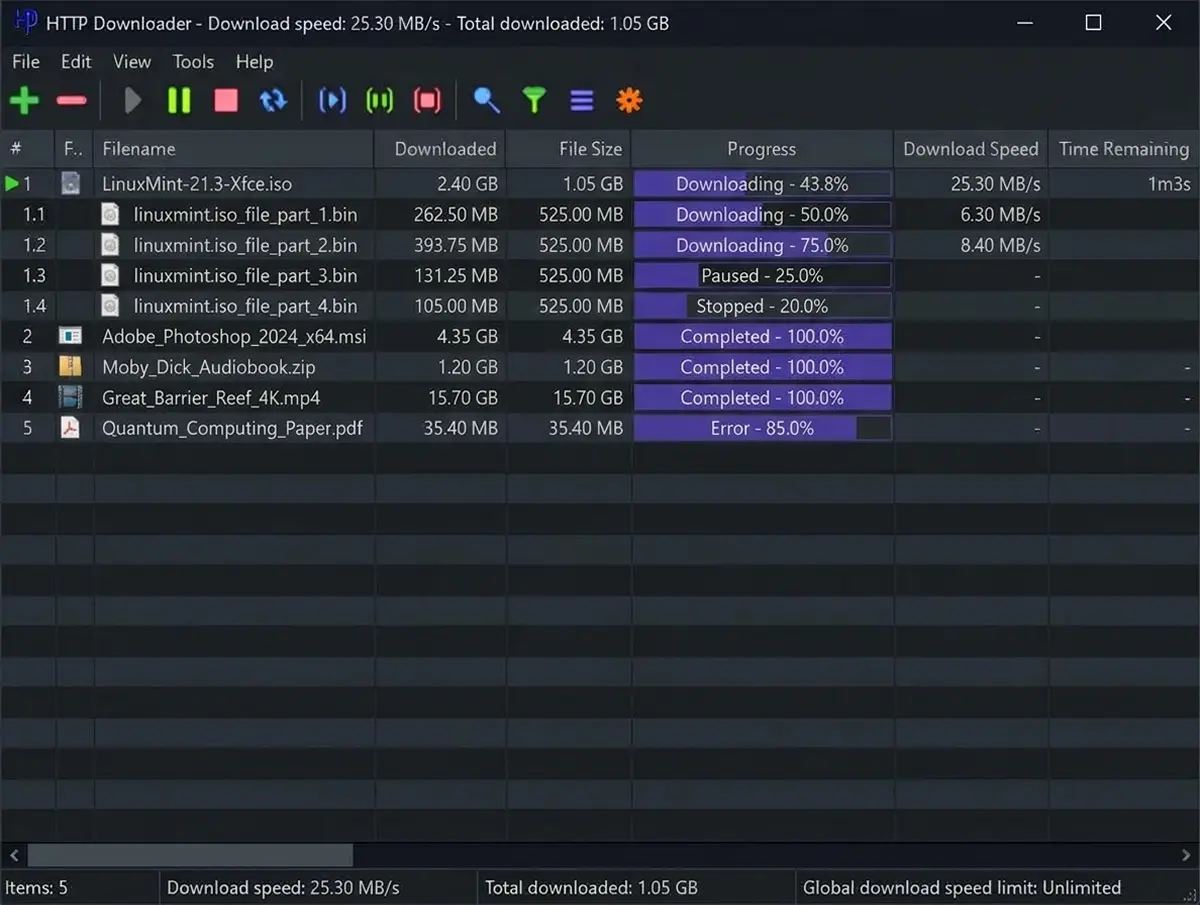
Task: Sort by the Progress column header
Action: point(763,149)
